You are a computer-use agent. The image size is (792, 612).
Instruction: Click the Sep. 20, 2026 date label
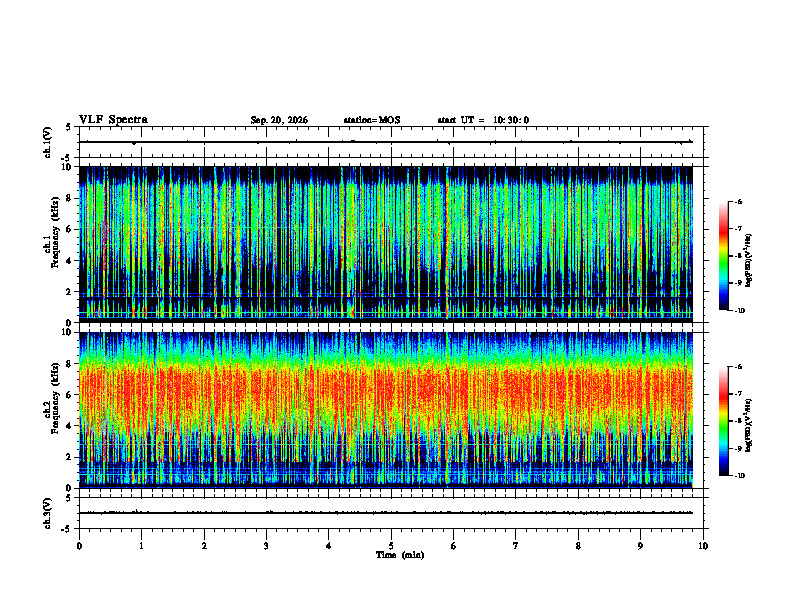click(279, 120)
